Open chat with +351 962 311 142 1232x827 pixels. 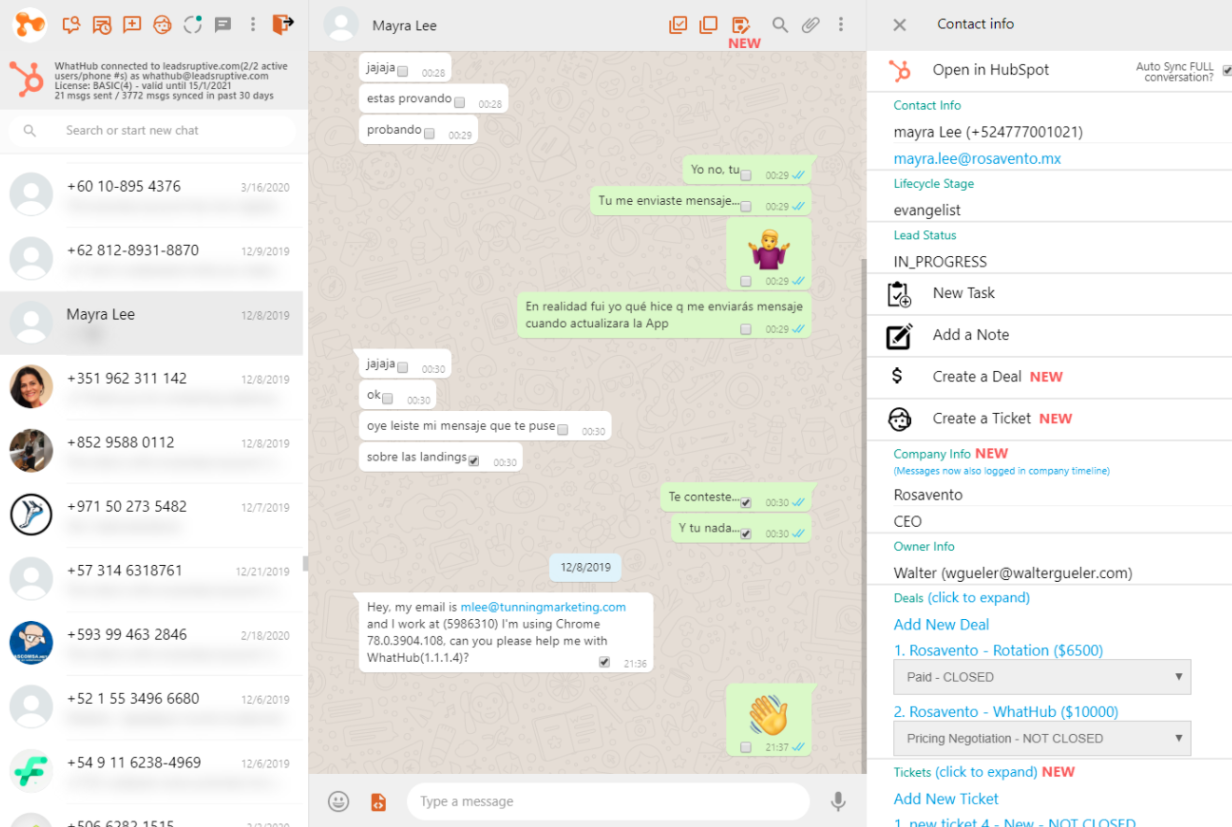pyautogui.click(x=152, y=387)
